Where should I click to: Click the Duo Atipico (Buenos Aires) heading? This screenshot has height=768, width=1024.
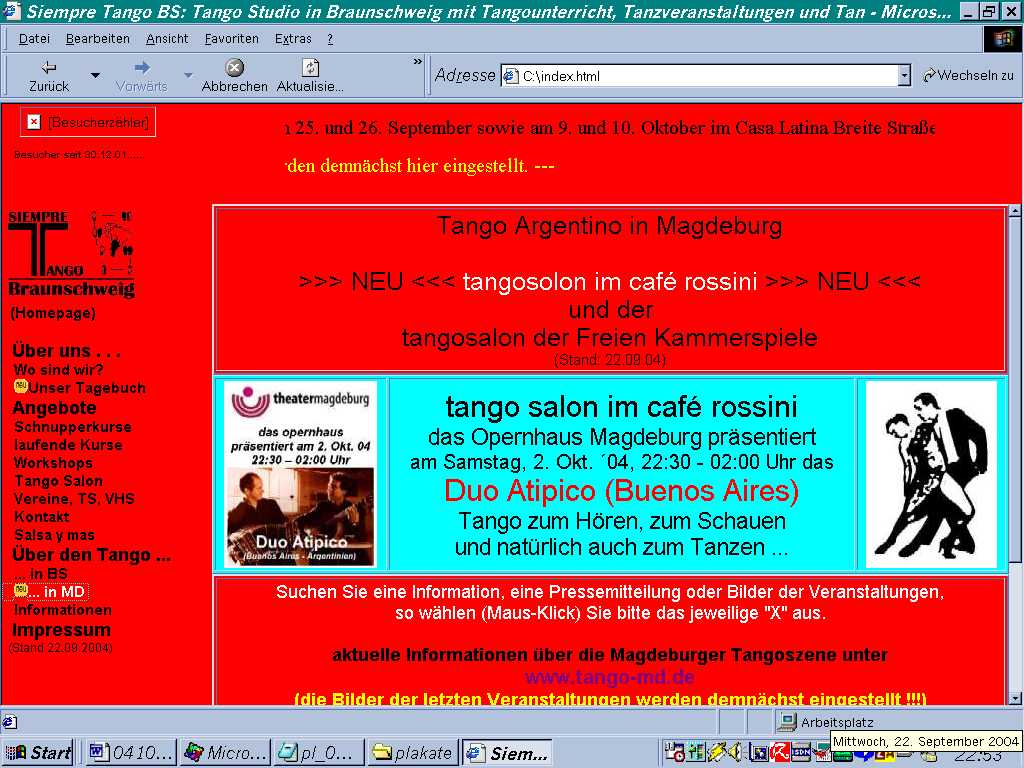point(621,491)
